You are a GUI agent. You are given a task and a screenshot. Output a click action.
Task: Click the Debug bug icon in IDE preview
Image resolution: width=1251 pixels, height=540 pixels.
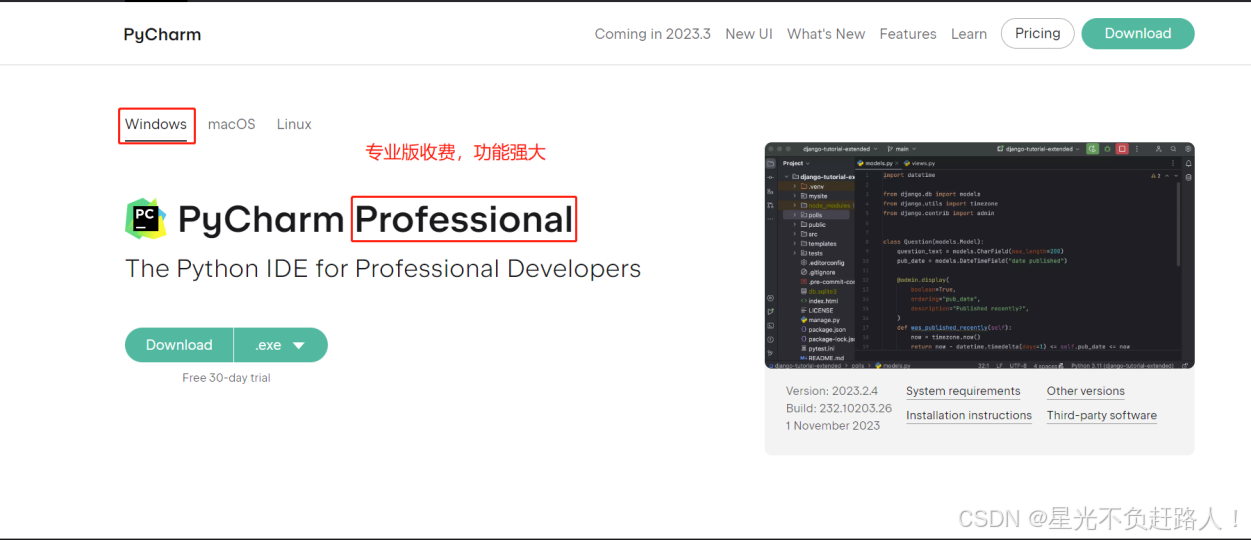pos(1107,149)
